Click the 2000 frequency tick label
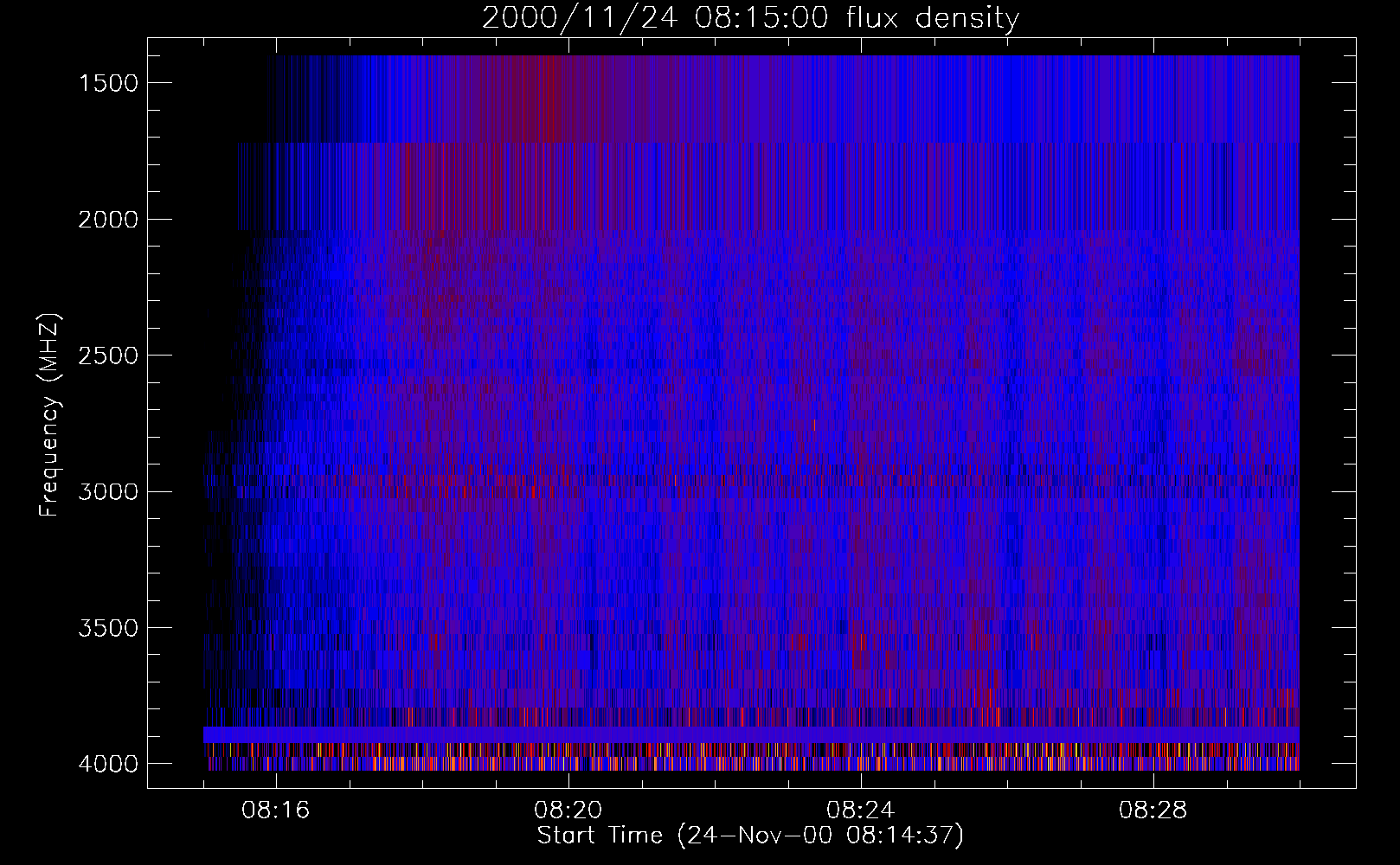This screenshot has width=1400, height=865. [108, 220]
